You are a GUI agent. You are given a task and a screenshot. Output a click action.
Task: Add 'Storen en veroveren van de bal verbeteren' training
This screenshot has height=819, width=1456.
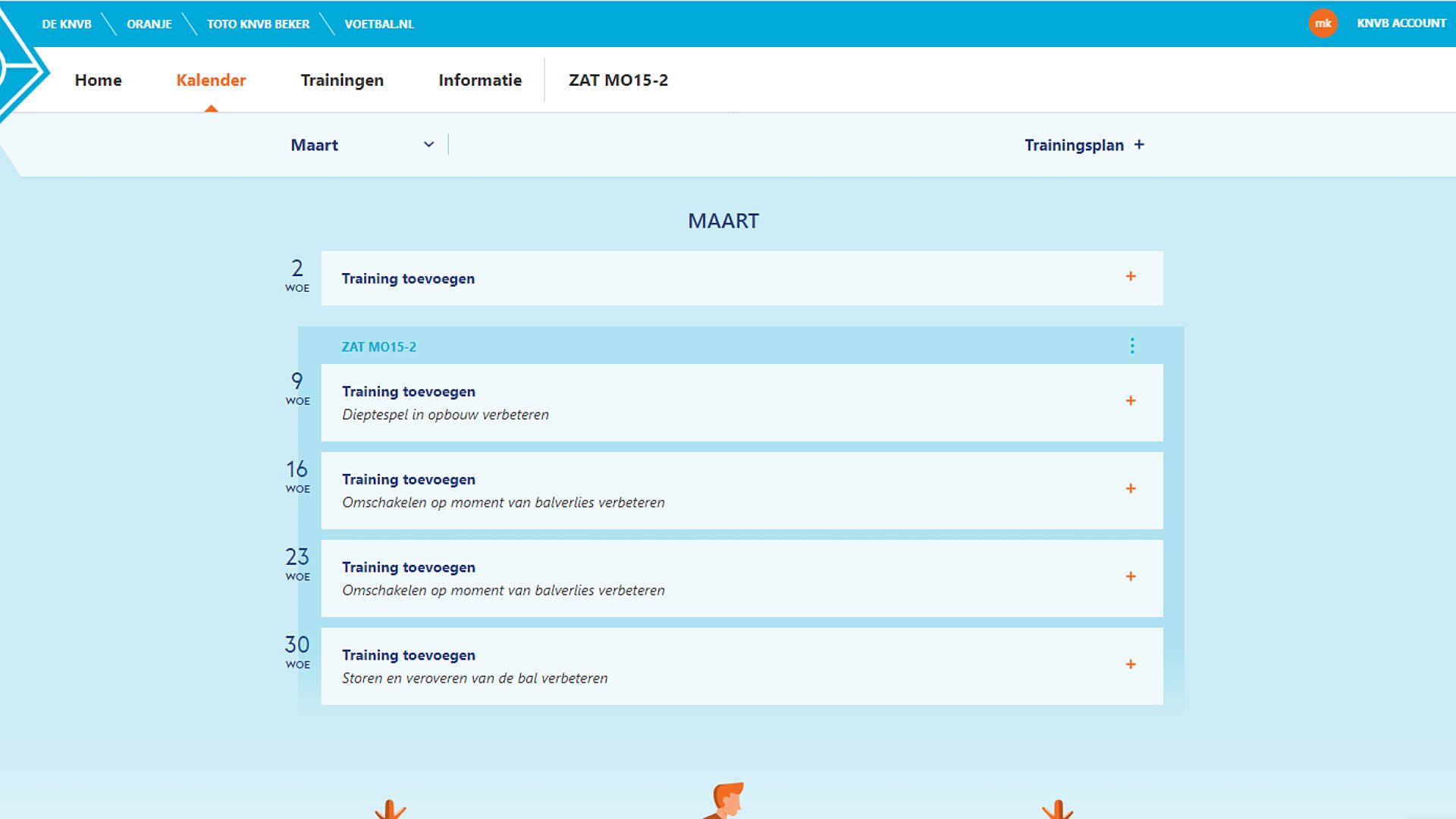[1131, 664]
